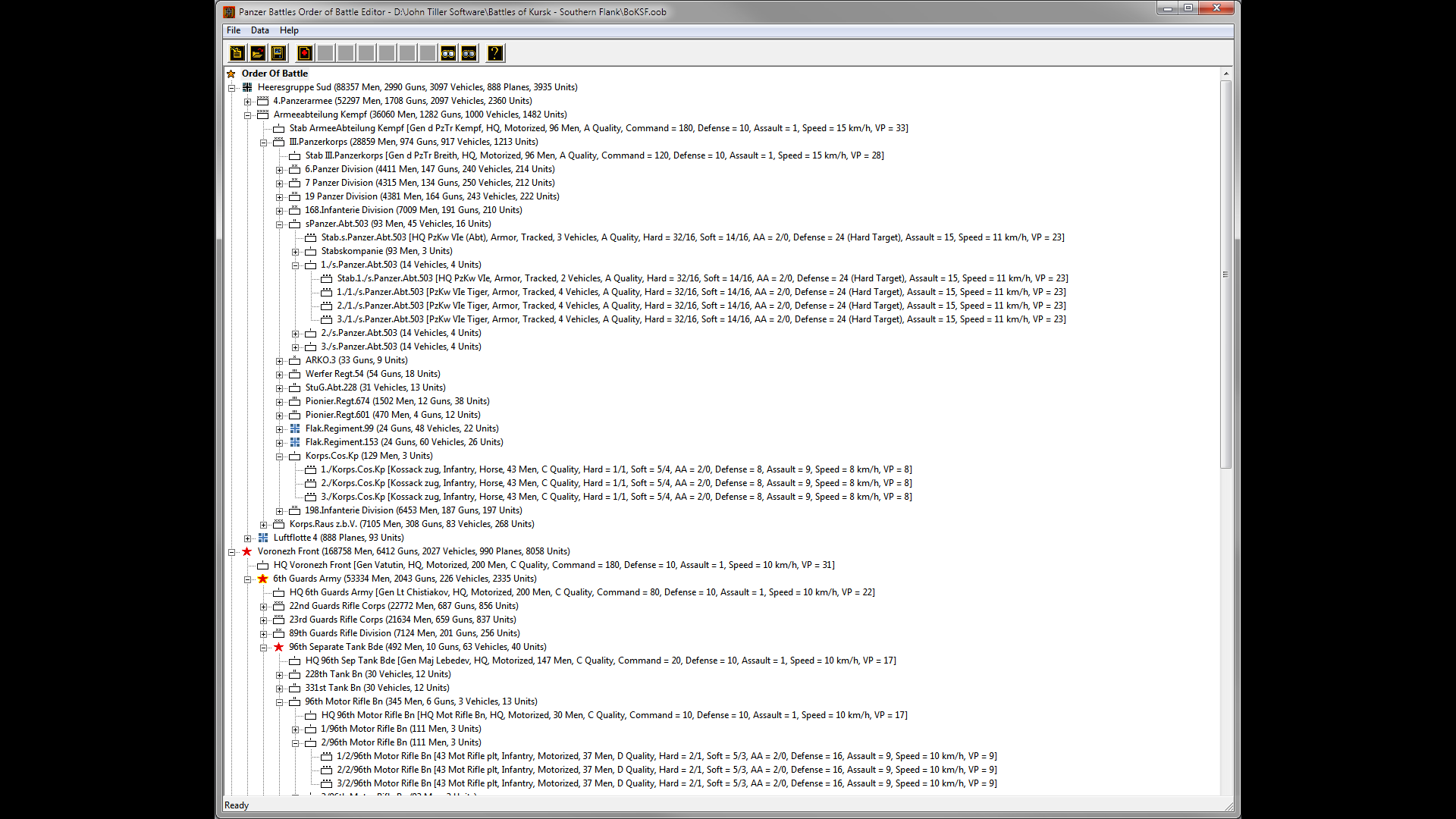The image size is (1456, 819).
Task: Click the 4.Panzerarmee unit symbol icon
Action: pos(263,101)
